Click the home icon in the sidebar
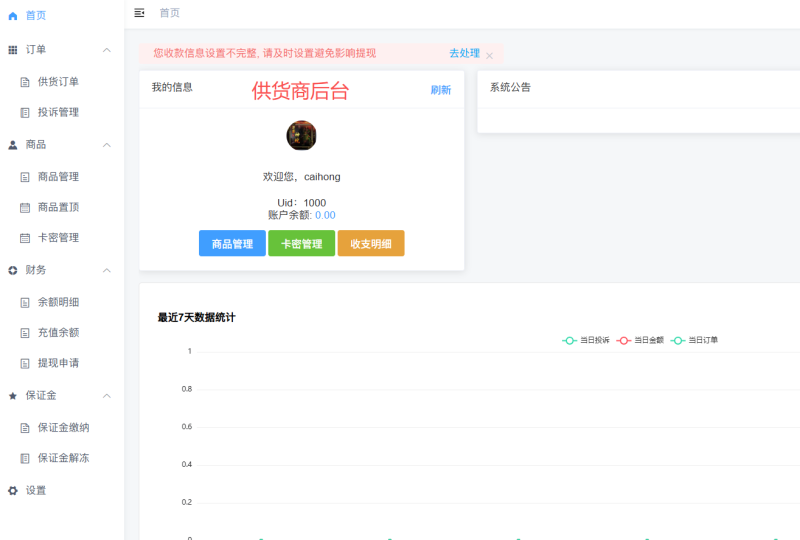Image resolution: width=800 pixels, height=540 pixels. (13, 16)
